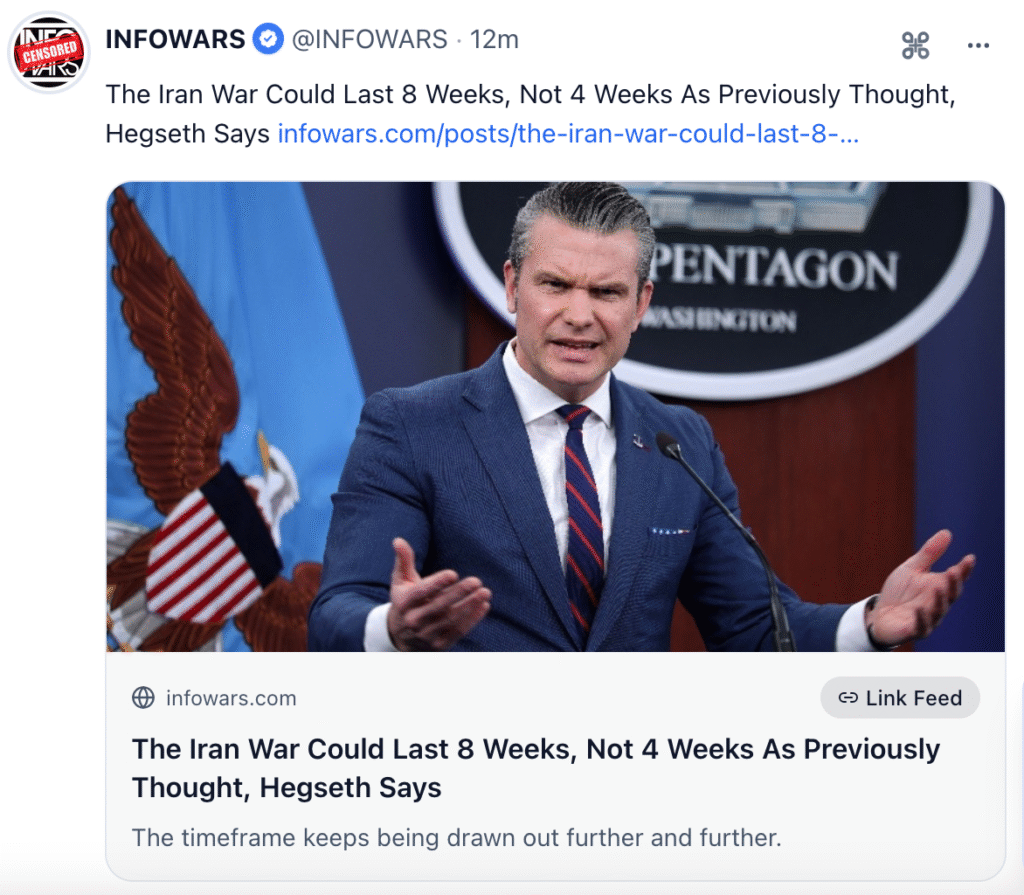The width and height of the screenshot is (1024, 895).
Task: Click the INFOWARS display name
Action: coord(175,39)
